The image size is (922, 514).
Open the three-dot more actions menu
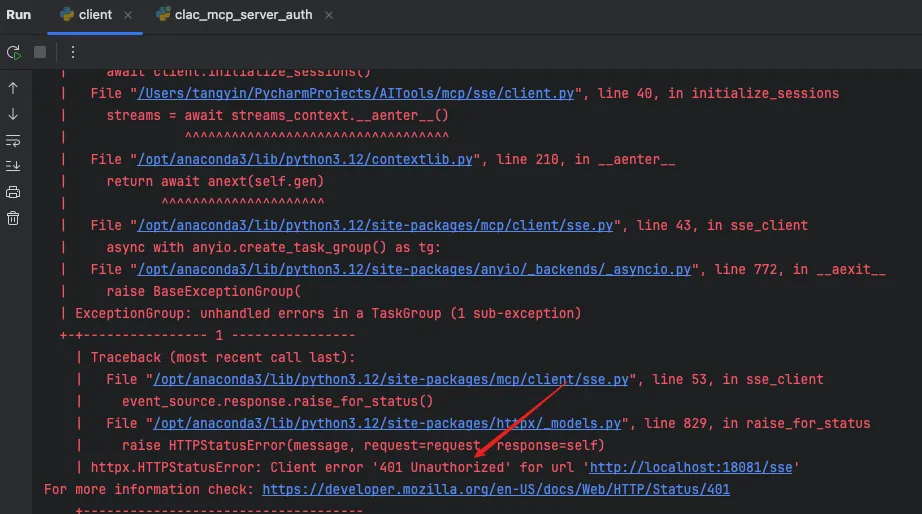pyautogui.click(x=72, y=52)
